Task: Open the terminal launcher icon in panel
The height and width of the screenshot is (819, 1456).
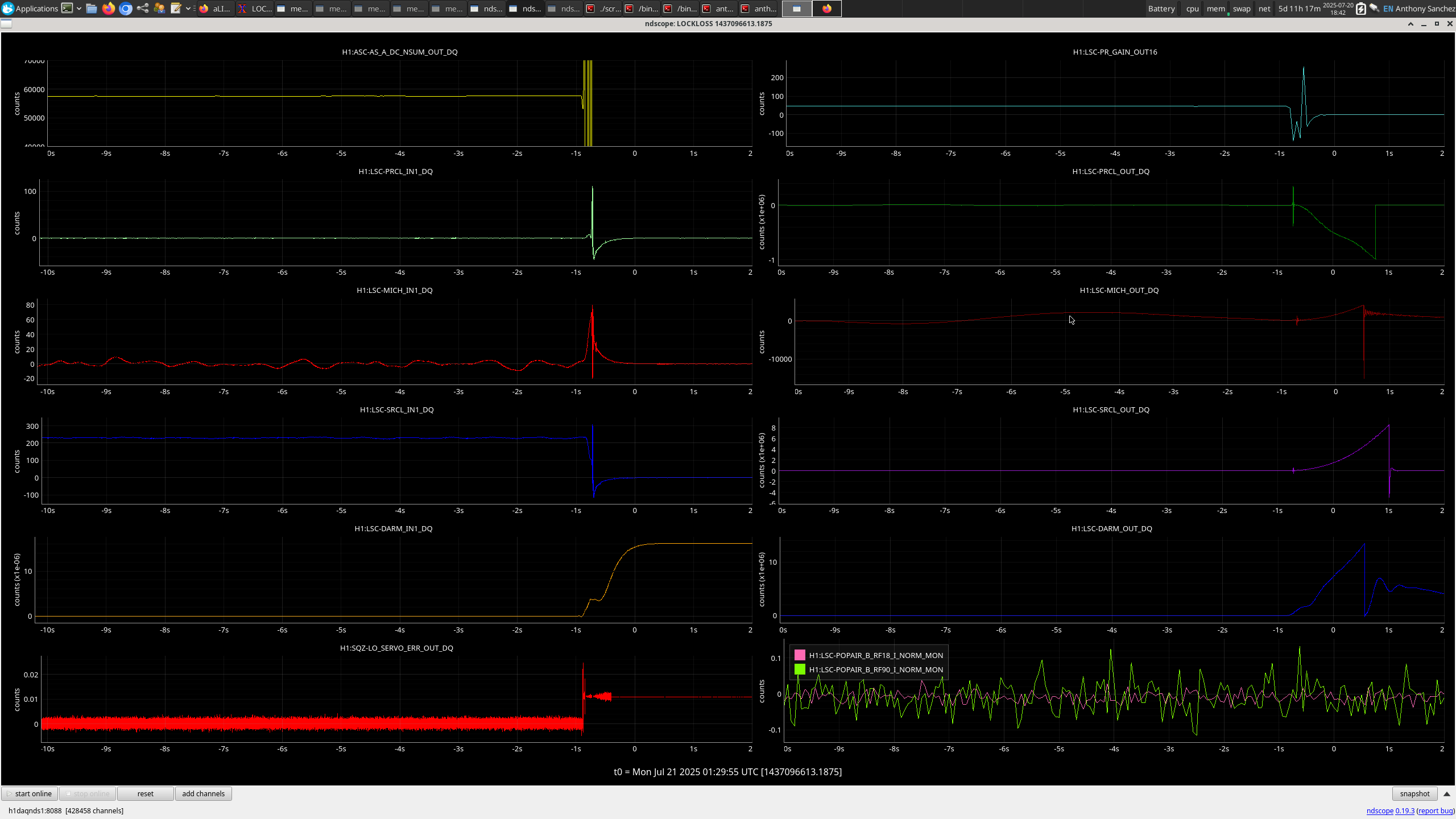Action: (x=67, y=9)
